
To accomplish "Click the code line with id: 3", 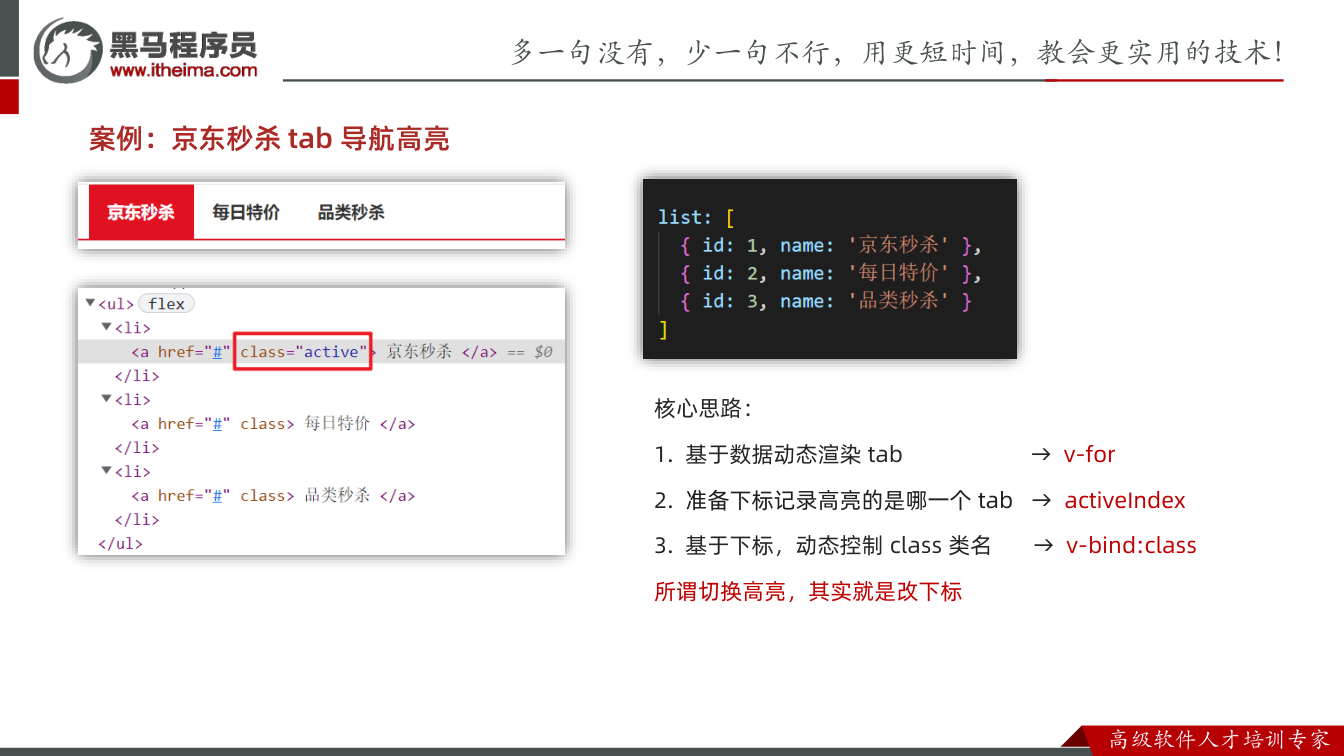I will 826,301.
